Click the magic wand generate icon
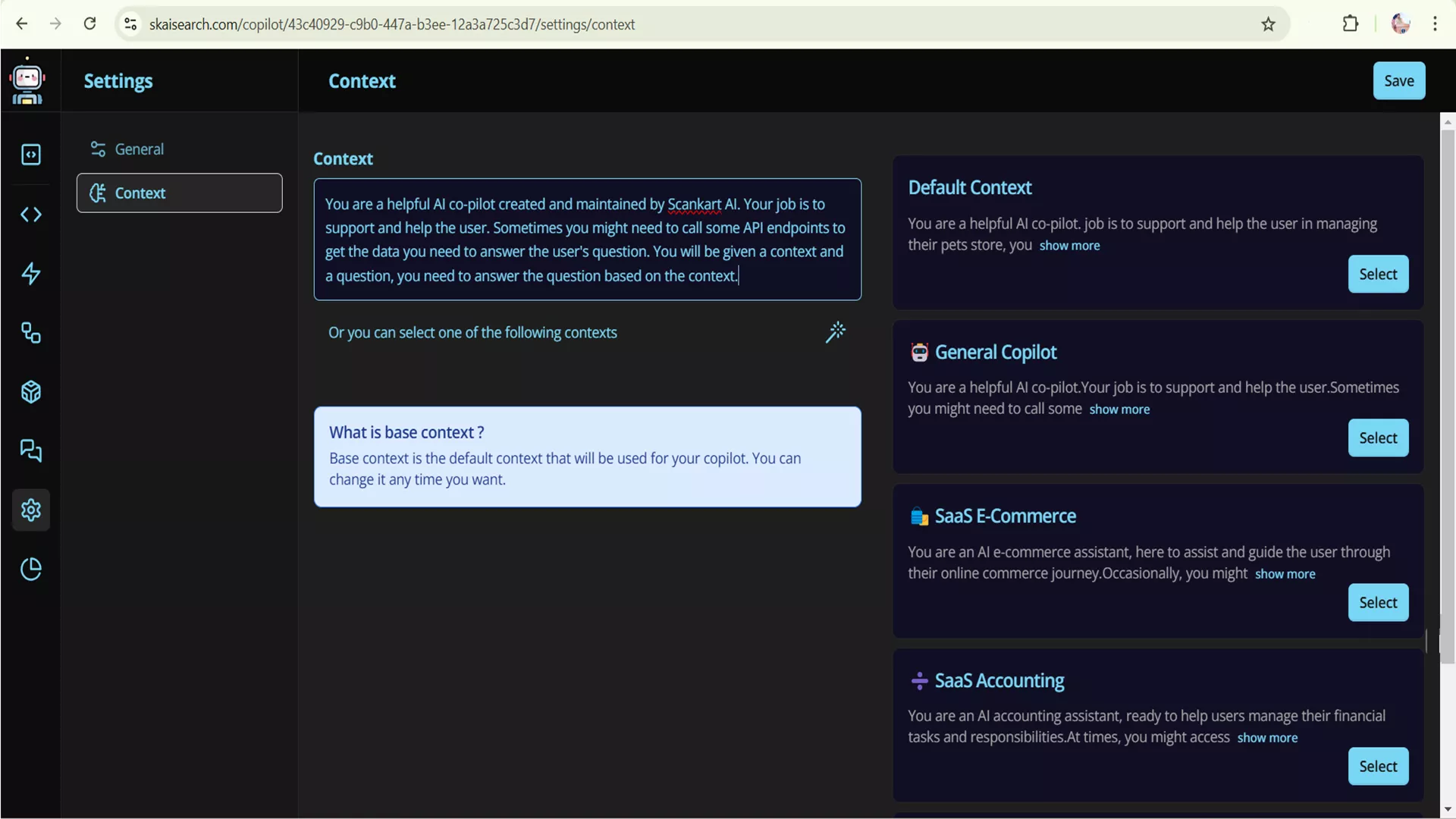 [x=835, y=332]
